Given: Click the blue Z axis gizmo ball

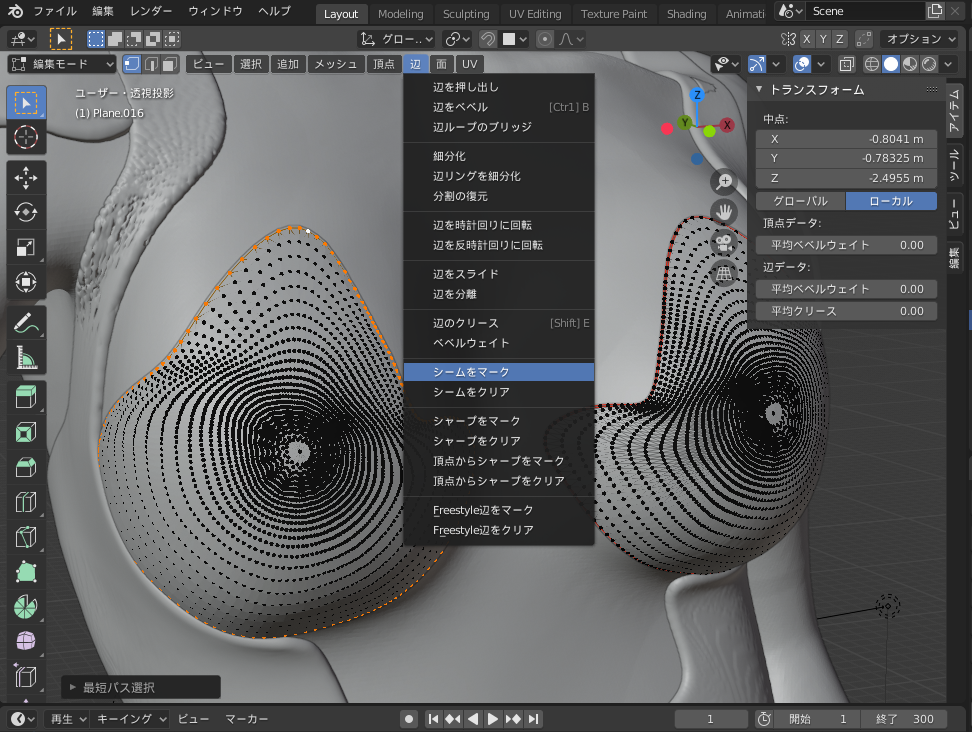Looking at the screenshot, I should 697,95.
